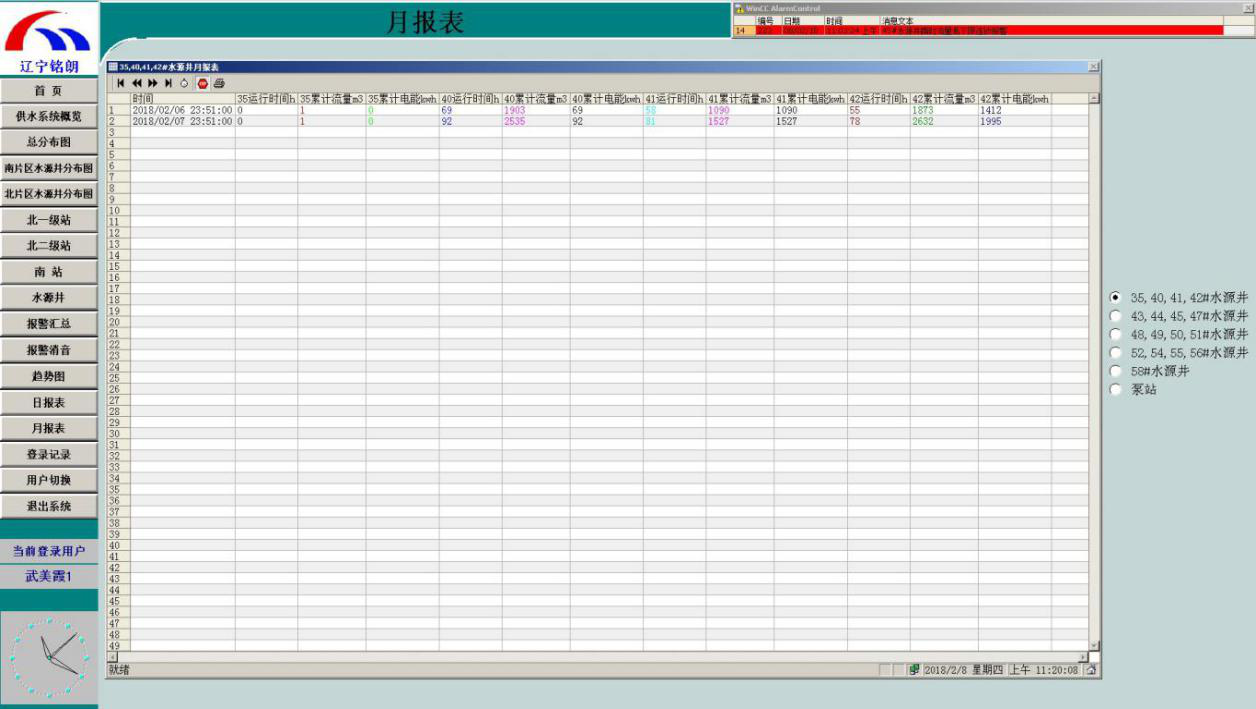Click the horizontal scrollbar right arrow

point(1083,657)
